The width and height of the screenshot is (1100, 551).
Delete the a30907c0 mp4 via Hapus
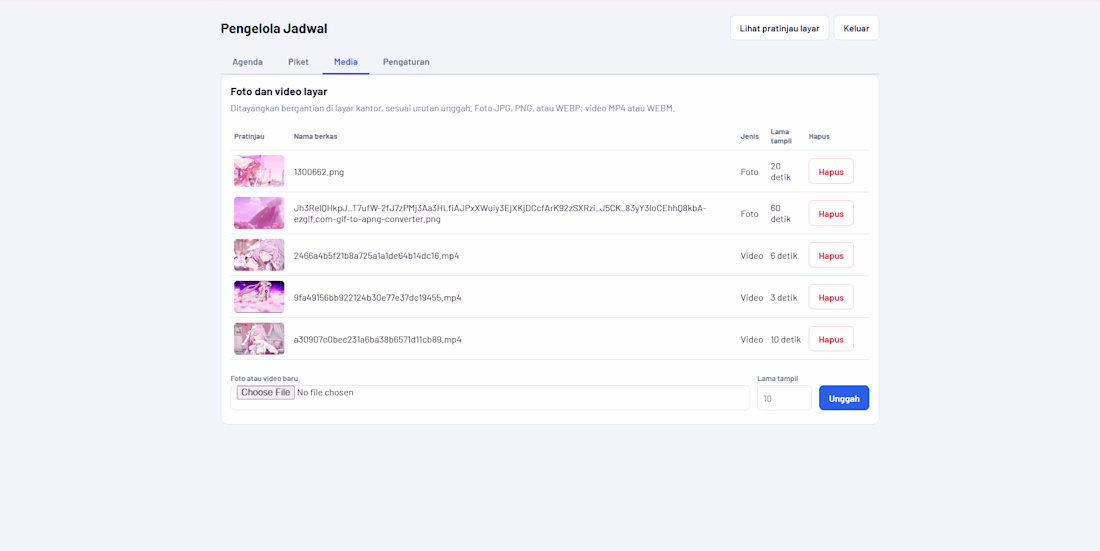831,339
